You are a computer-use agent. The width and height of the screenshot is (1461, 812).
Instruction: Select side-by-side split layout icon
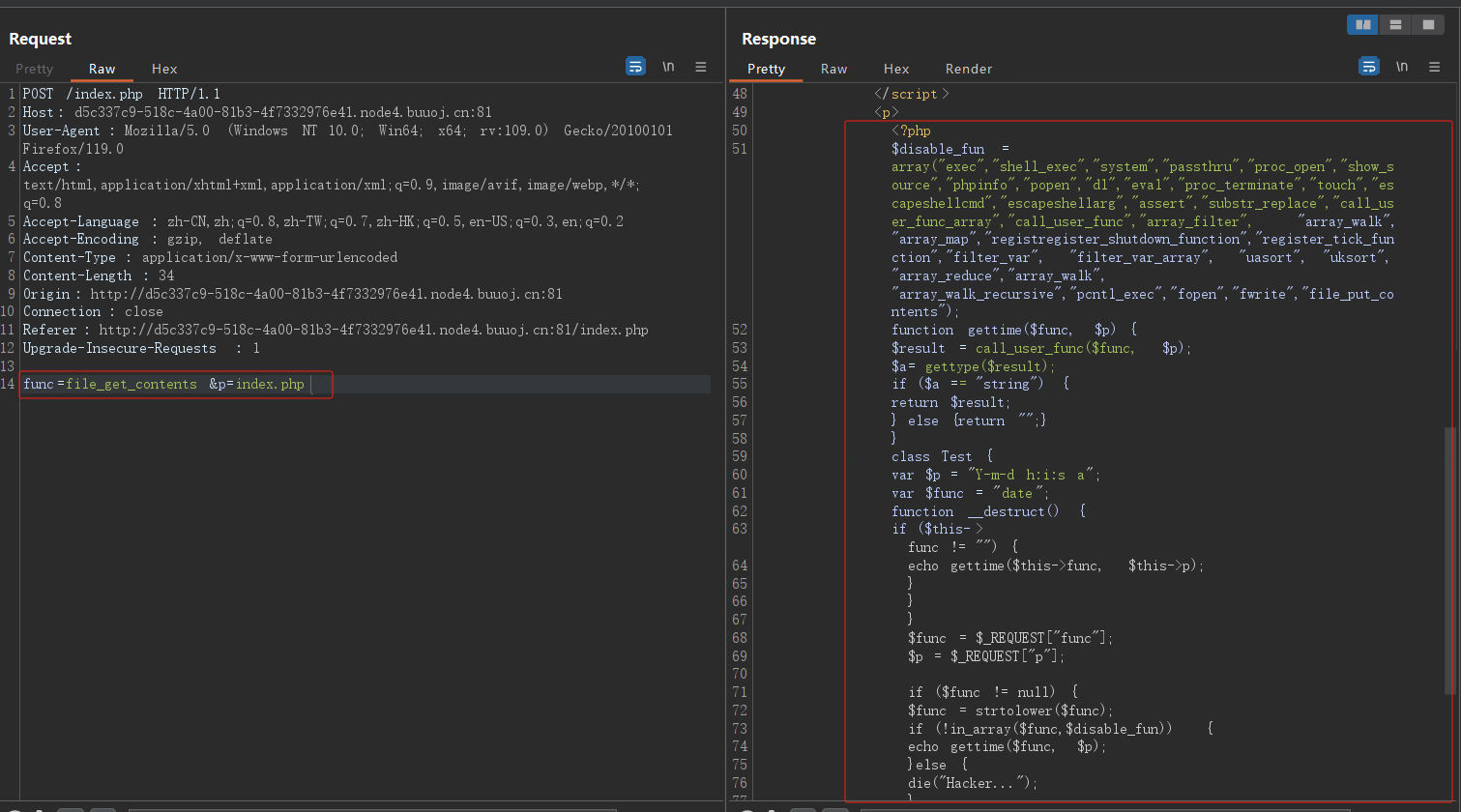coord(1363,25)
